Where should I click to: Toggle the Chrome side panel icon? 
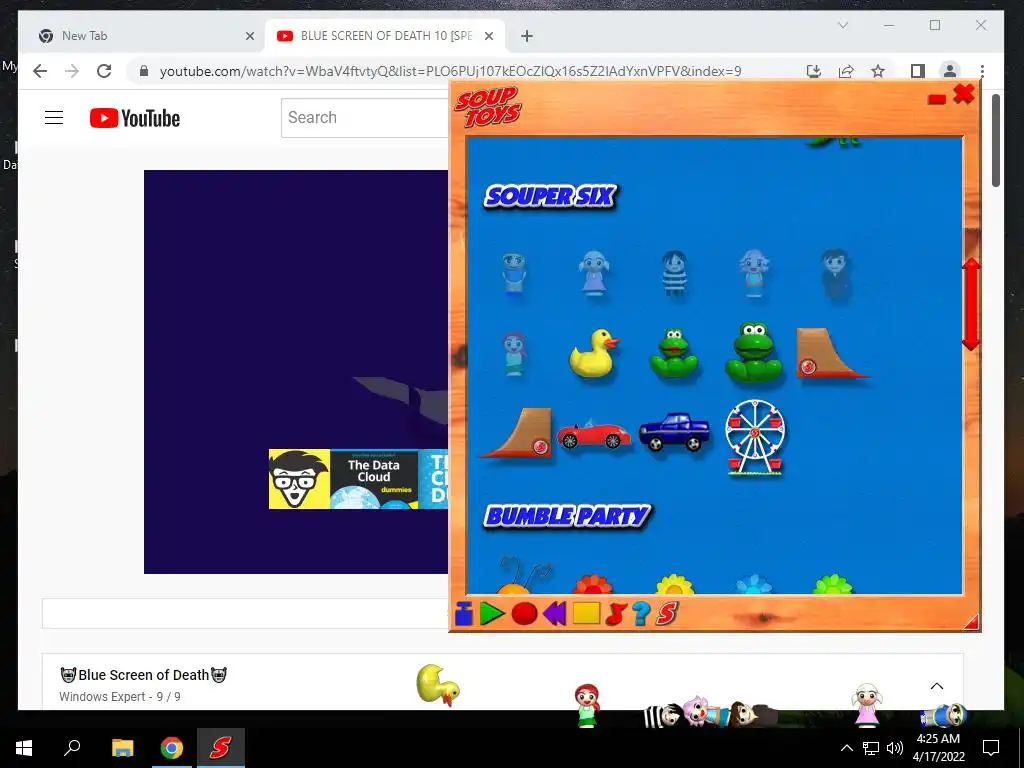(x=918, y=71)
